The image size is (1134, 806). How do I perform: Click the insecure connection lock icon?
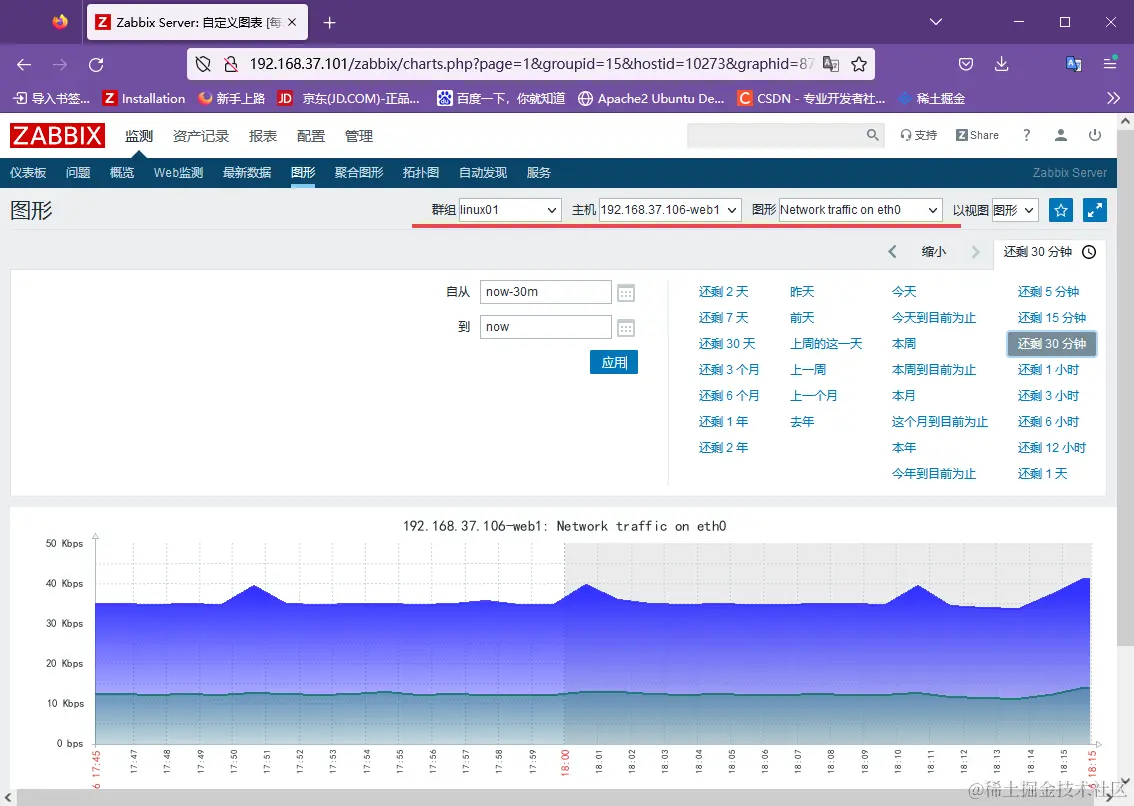coord(231,64)
